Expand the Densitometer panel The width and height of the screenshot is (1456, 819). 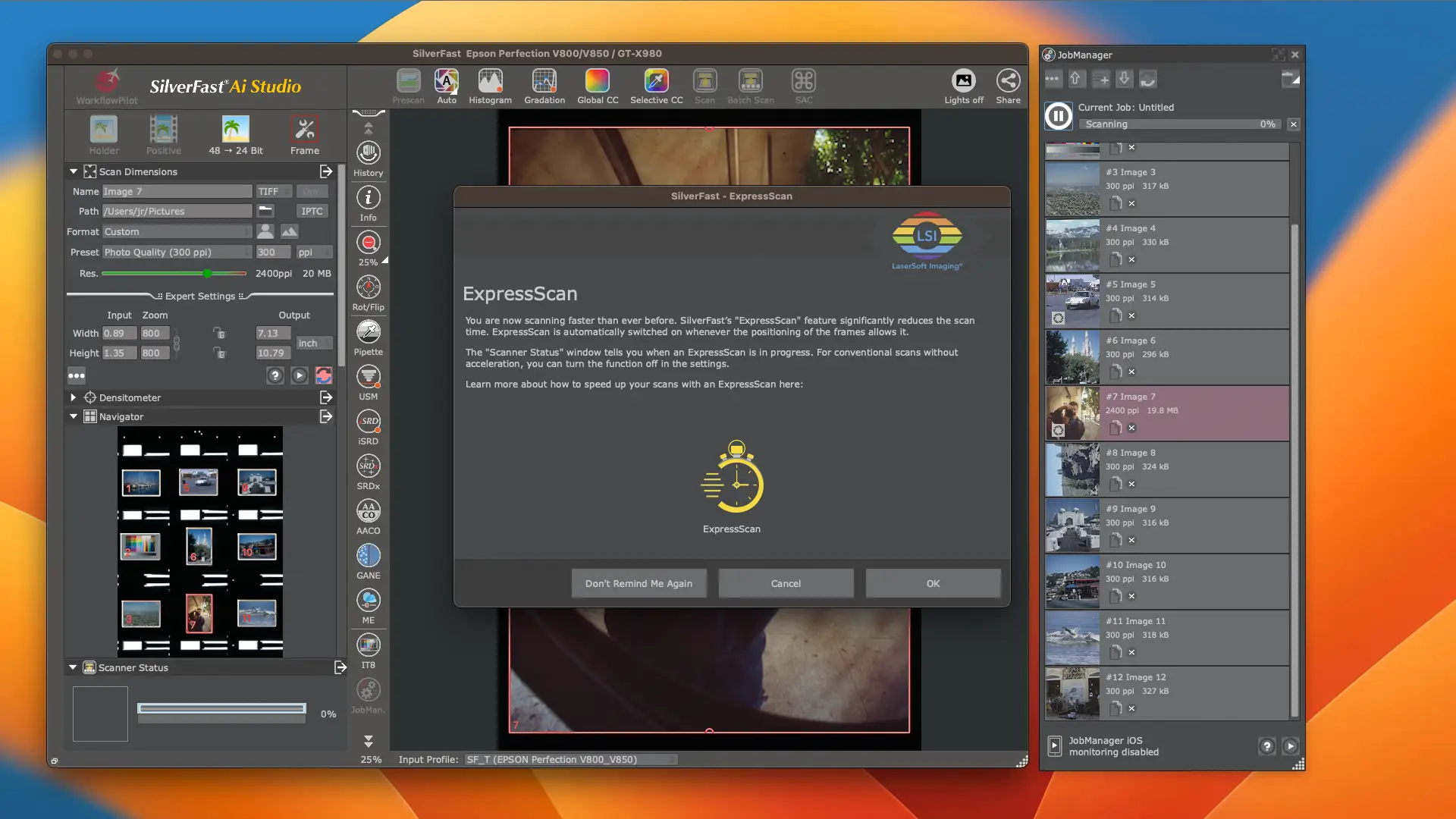tap(74, 397)
